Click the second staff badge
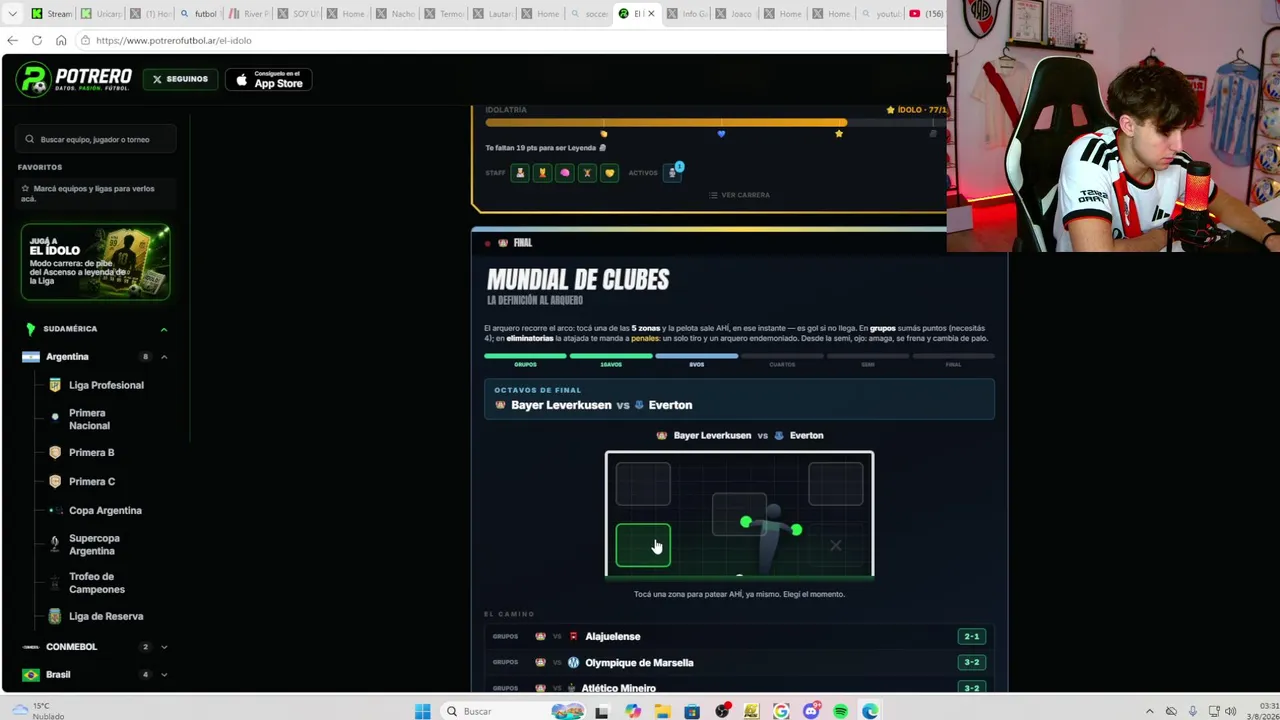 click(542, 173)
